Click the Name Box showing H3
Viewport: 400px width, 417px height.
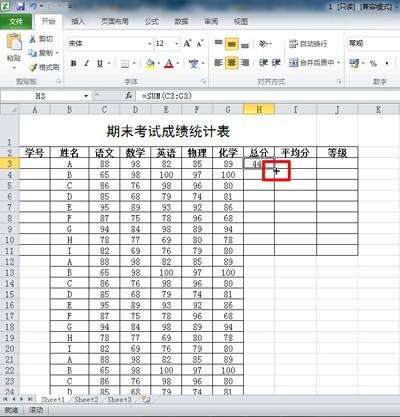(x=41, y=96)
